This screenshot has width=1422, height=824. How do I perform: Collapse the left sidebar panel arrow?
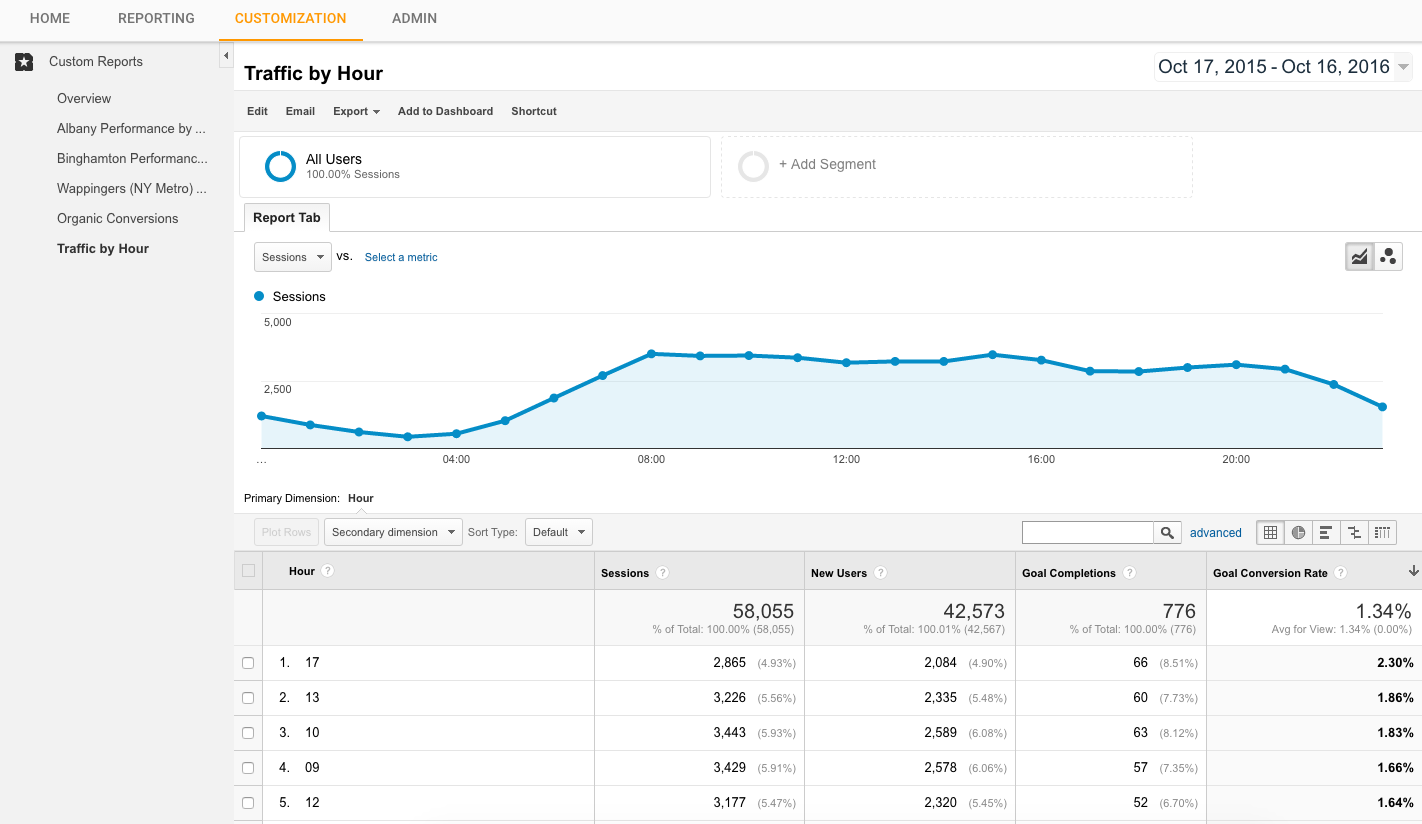226,56
